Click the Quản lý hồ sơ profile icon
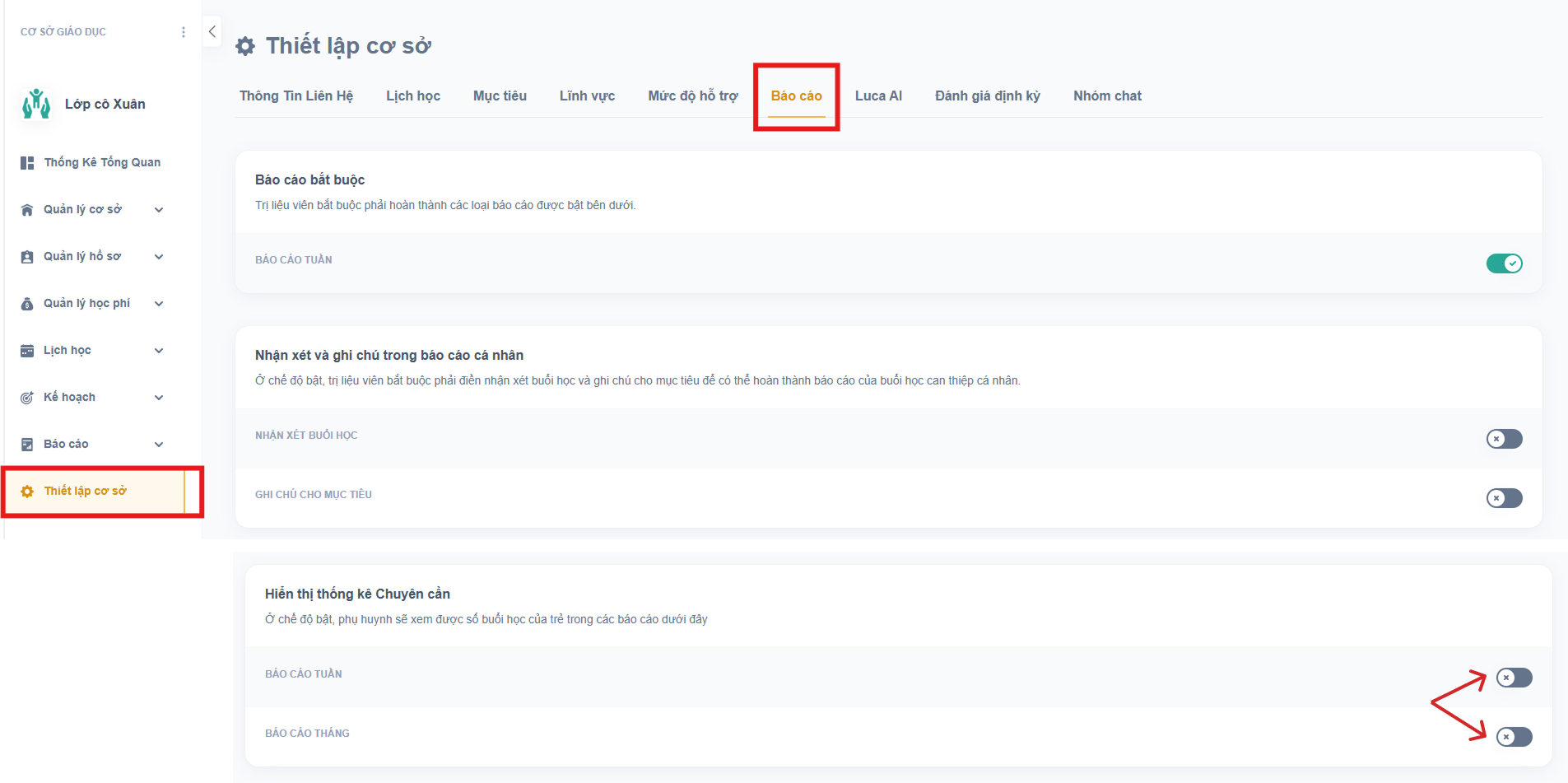The image size is (1568, 783). click(27, 257)
